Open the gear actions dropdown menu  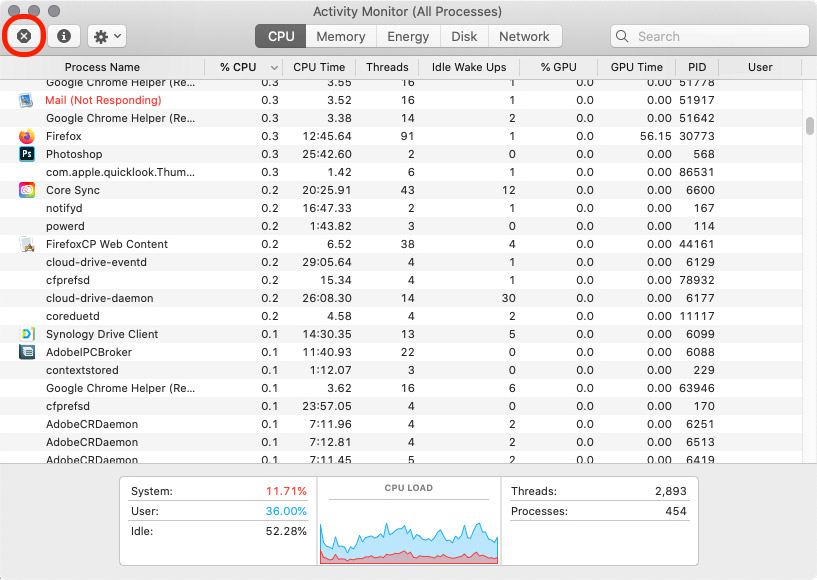click(107, 36)
